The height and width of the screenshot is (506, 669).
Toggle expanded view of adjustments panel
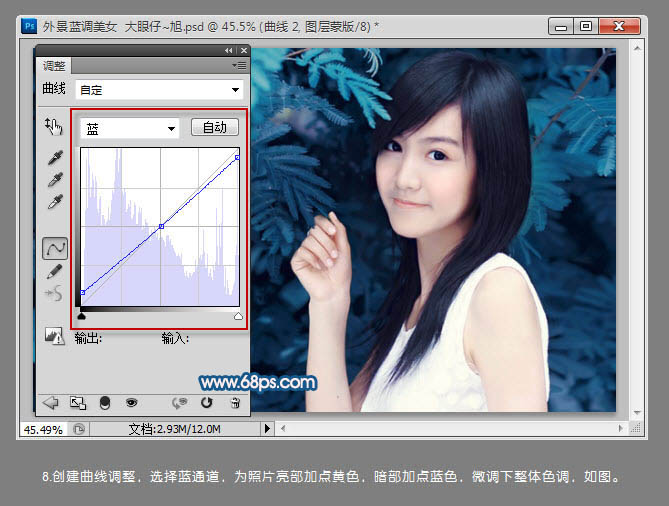(x=78, y=402)
